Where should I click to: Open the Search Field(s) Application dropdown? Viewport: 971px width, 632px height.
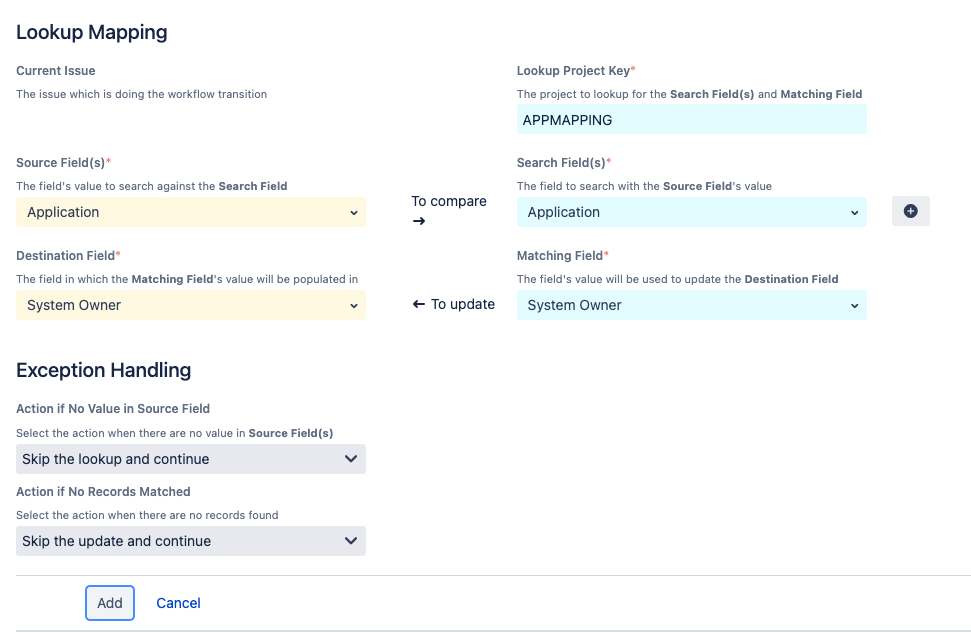(x=690, y=212)
